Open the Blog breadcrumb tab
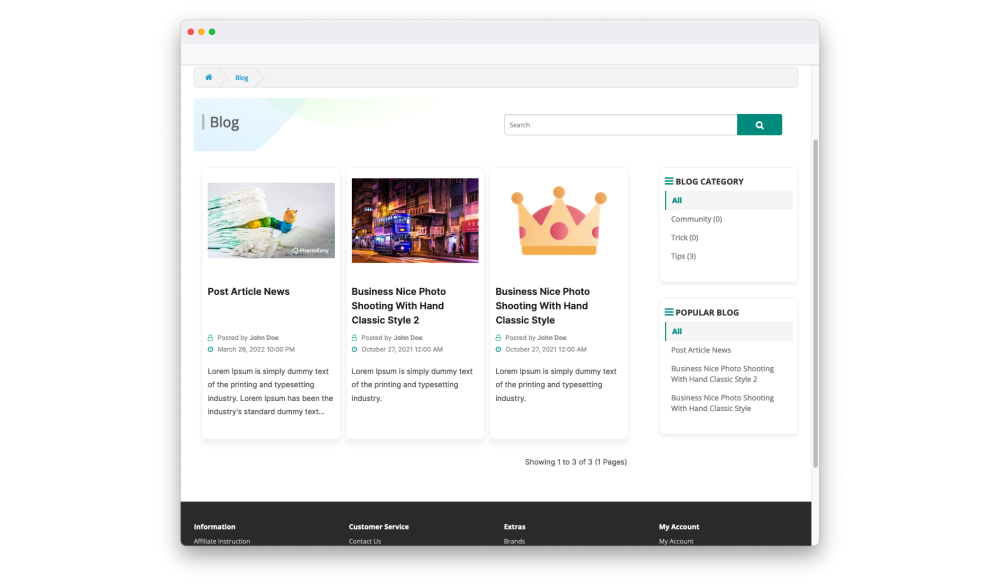 242,78
